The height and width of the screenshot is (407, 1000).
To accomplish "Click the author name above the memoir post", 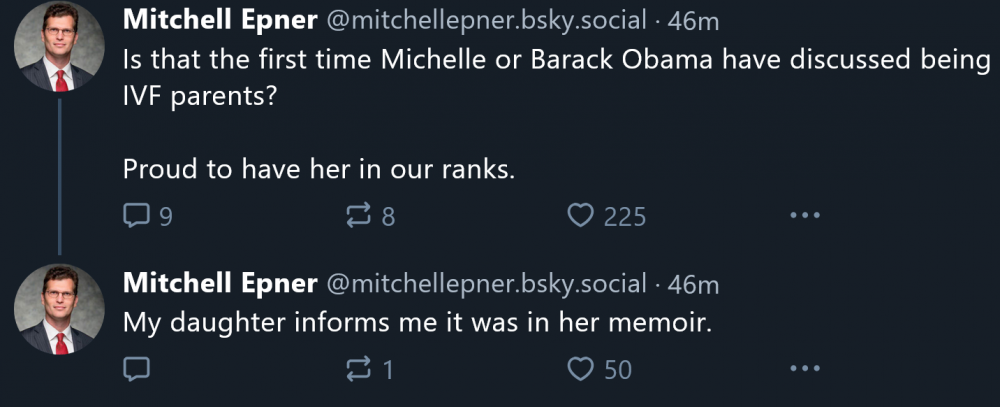I will [x=219, y=283].
